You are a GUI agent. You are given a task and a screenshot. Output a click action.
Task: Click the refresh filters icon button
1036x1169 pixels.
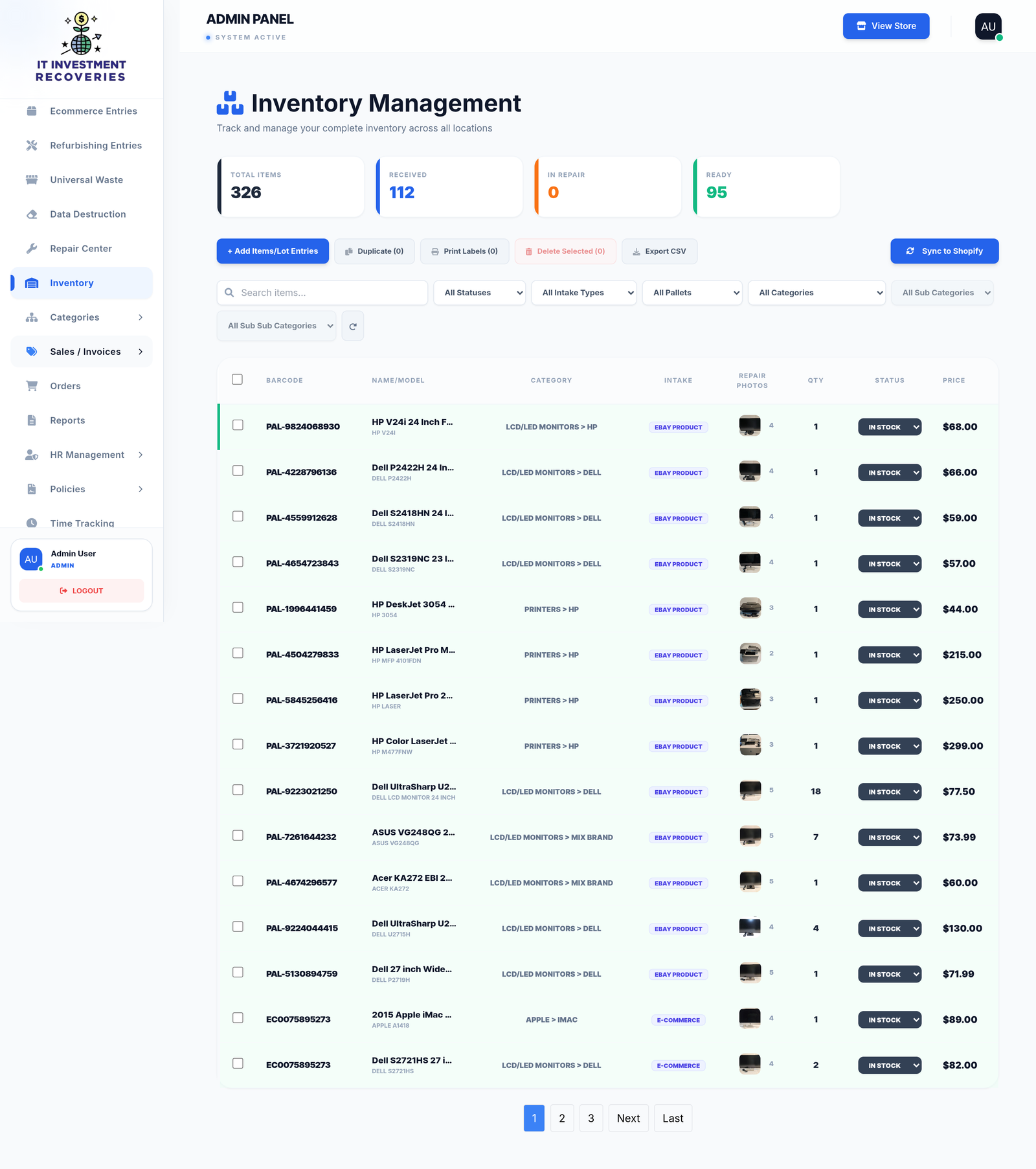(x=353, y=326)
